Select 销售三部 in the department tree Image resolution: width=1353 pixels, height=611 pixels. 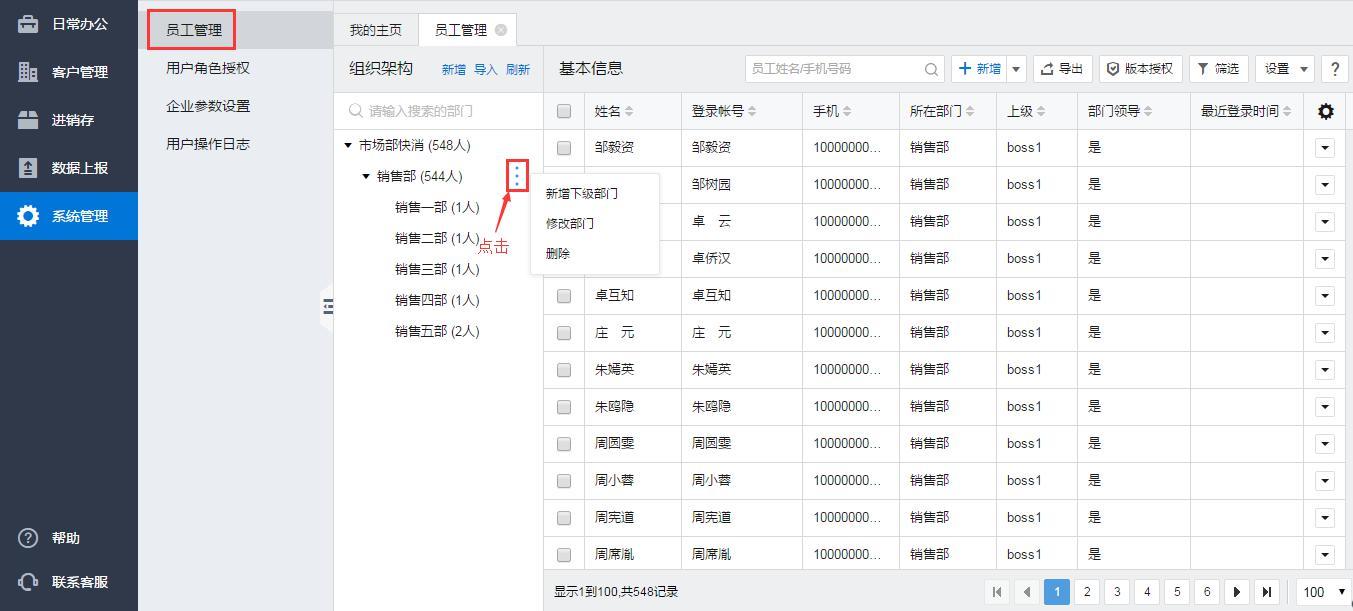[x=436, y=269]
